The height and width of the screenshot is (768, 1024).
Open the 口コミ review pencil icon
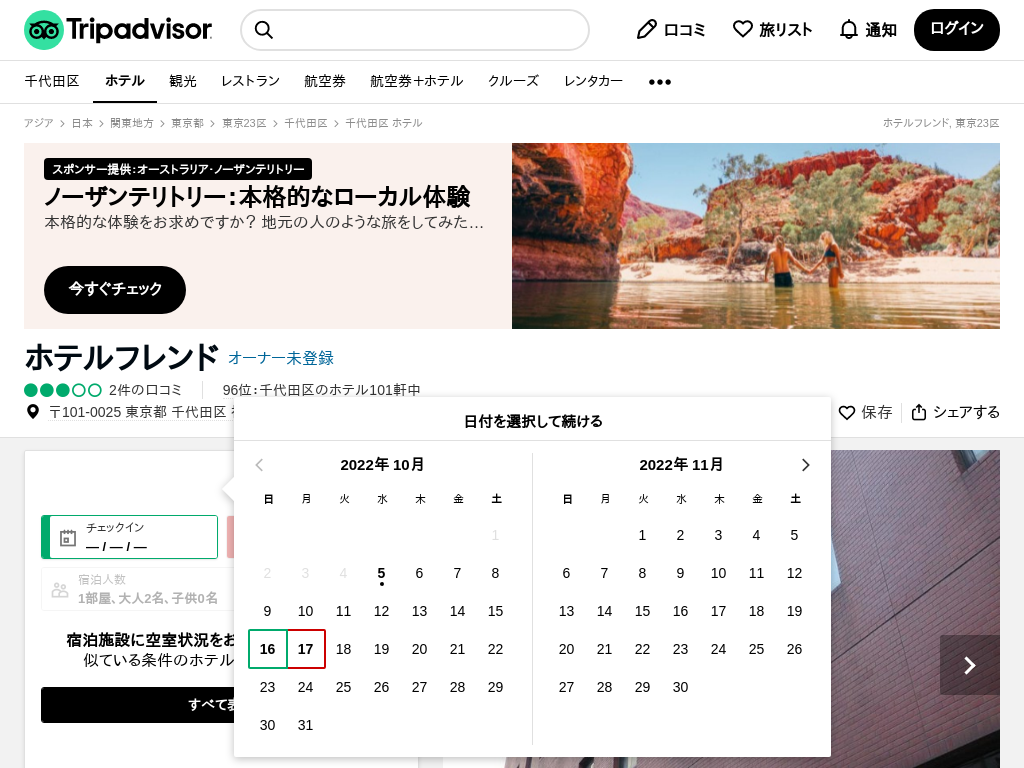[647, 30]
